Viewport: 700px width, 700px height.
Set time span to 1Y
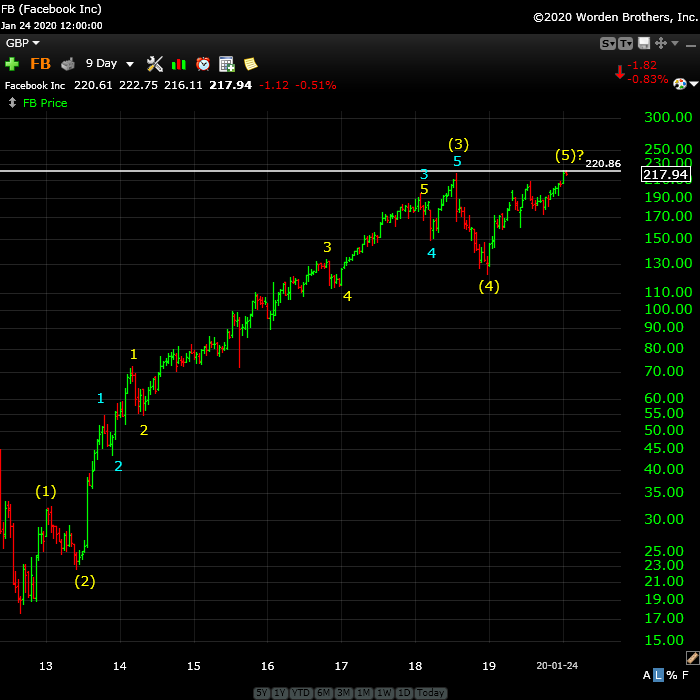click(279, 693)
